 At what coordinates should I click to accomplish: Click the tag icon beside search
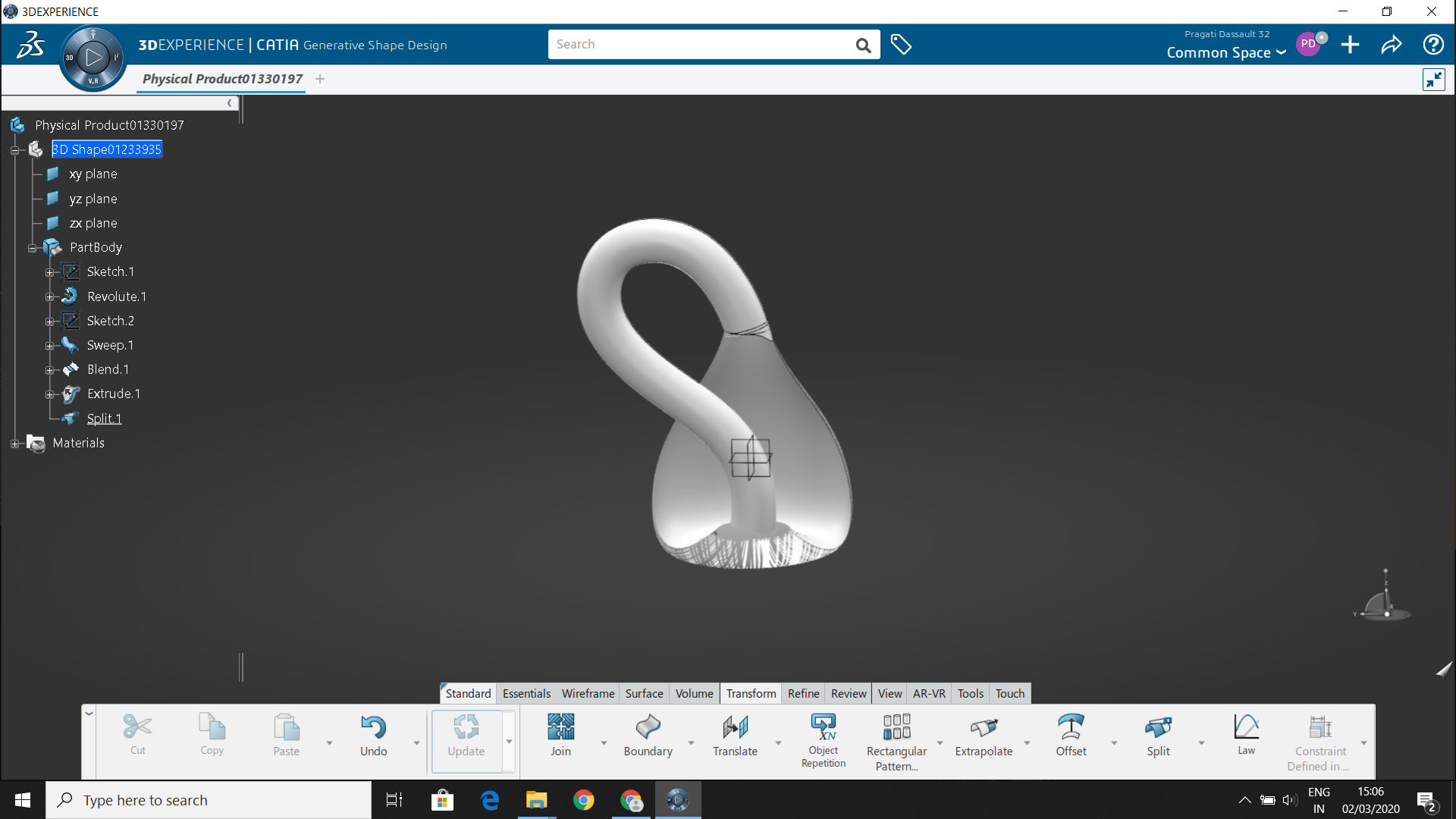point(901,45)
